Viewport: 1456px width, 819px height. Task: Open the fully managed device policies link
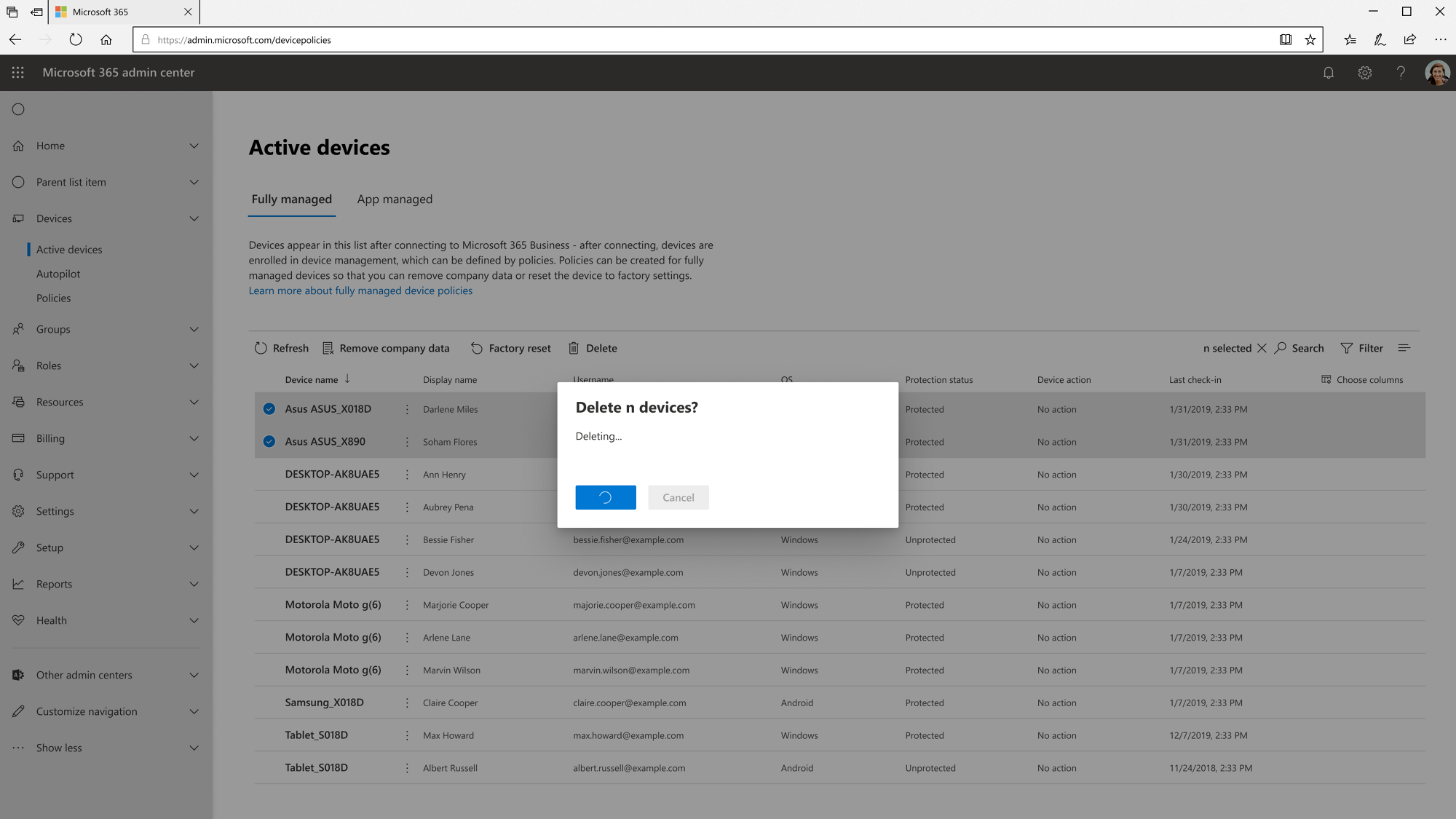click(x=360, y=290)
